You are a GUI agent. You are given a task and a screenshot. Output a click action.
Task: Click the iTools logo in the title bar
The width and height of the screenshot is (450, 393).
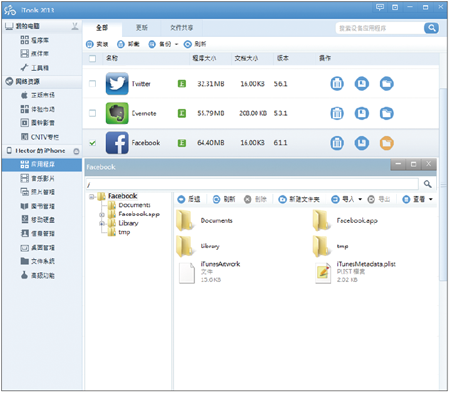pyautogui.click(x=10, y=10)
